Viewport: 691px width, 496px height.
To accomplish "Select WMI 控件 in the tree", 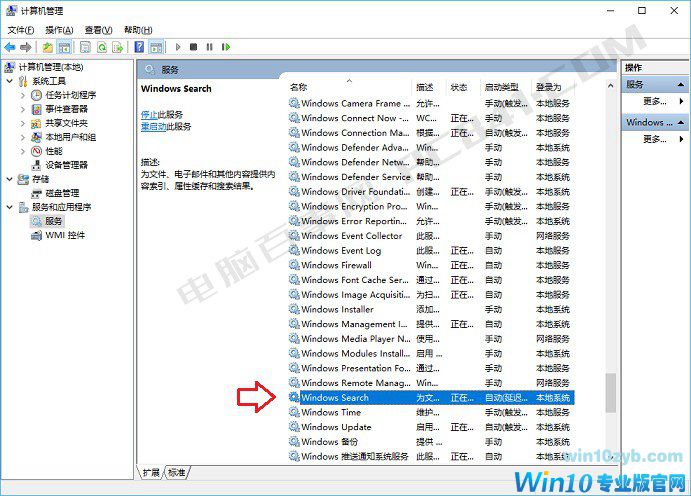I will coord(65,235).
